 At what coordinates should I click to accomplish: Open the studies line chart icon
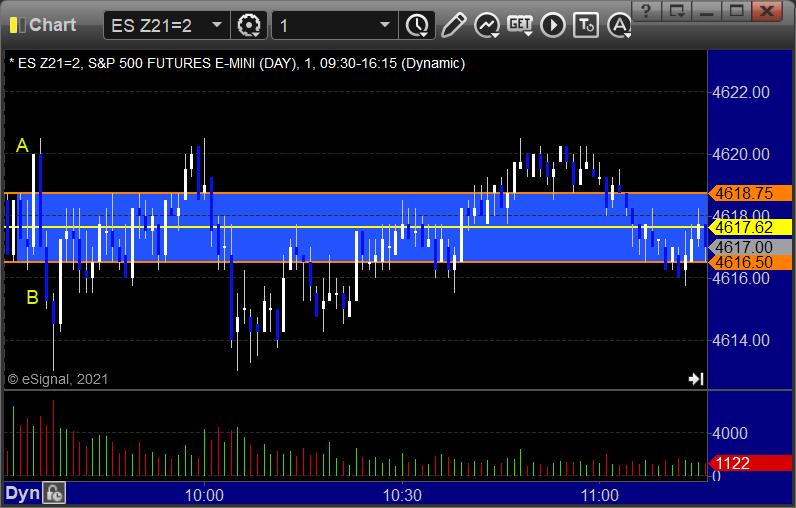click(x=487, y=25)
